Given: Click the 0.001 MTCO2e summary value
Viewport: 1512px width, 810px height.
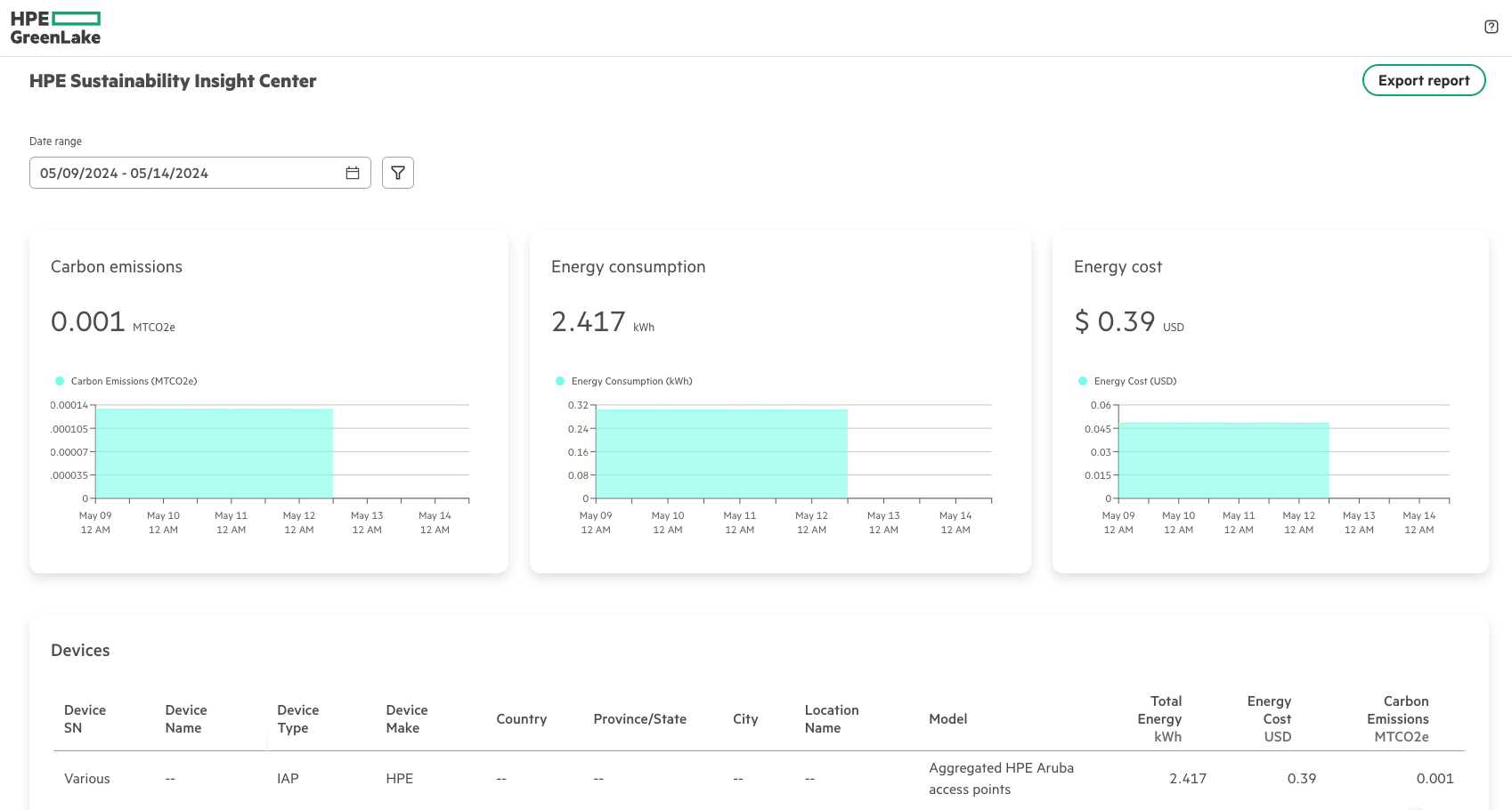Looking at the screenshot, I should pyautogui.click(x=113, y=321).
